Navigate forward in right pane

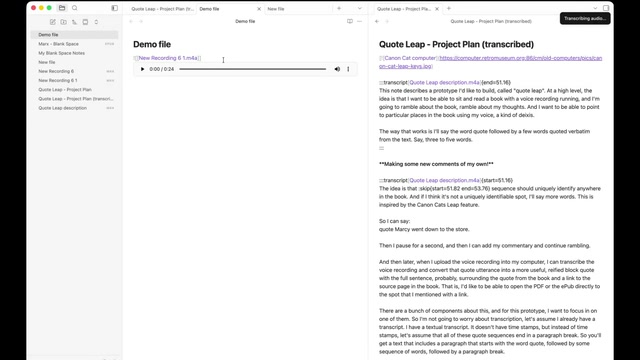pos(387,21)
